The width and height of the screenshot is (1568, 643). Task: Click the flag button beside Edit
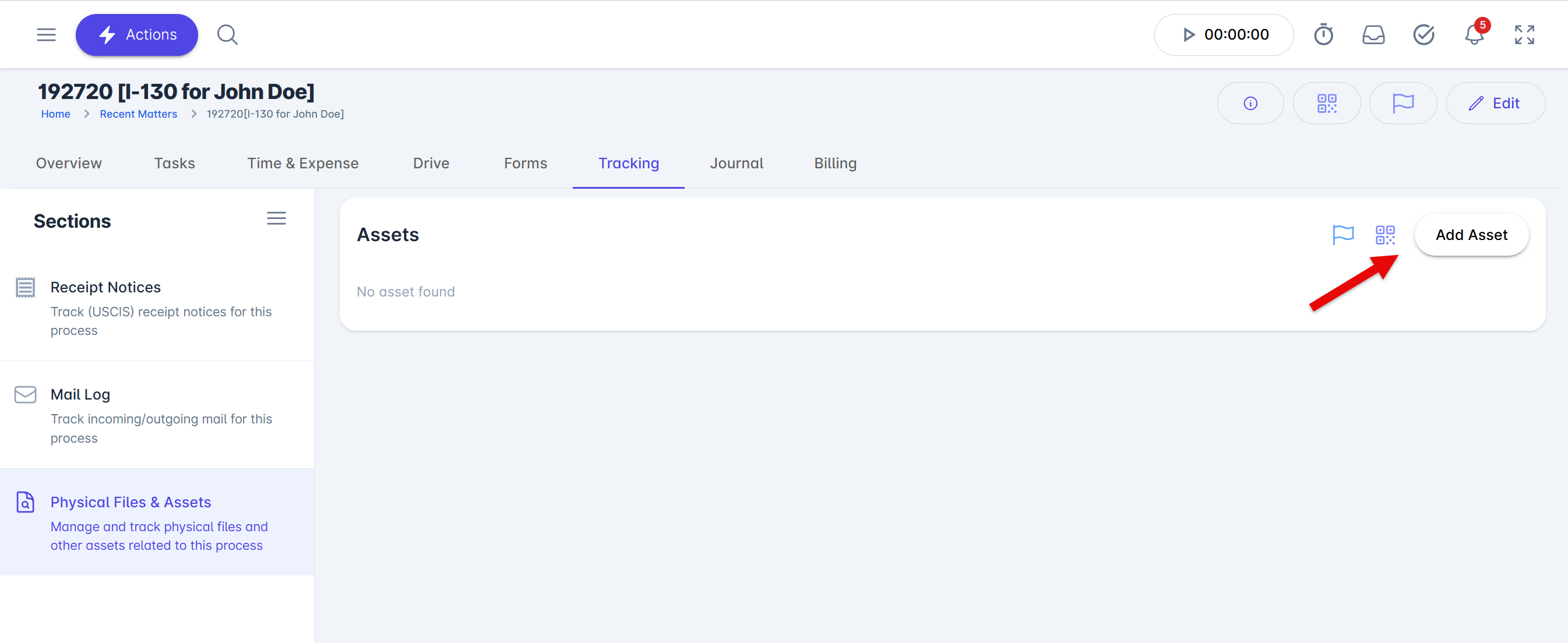coord(1403,104)
